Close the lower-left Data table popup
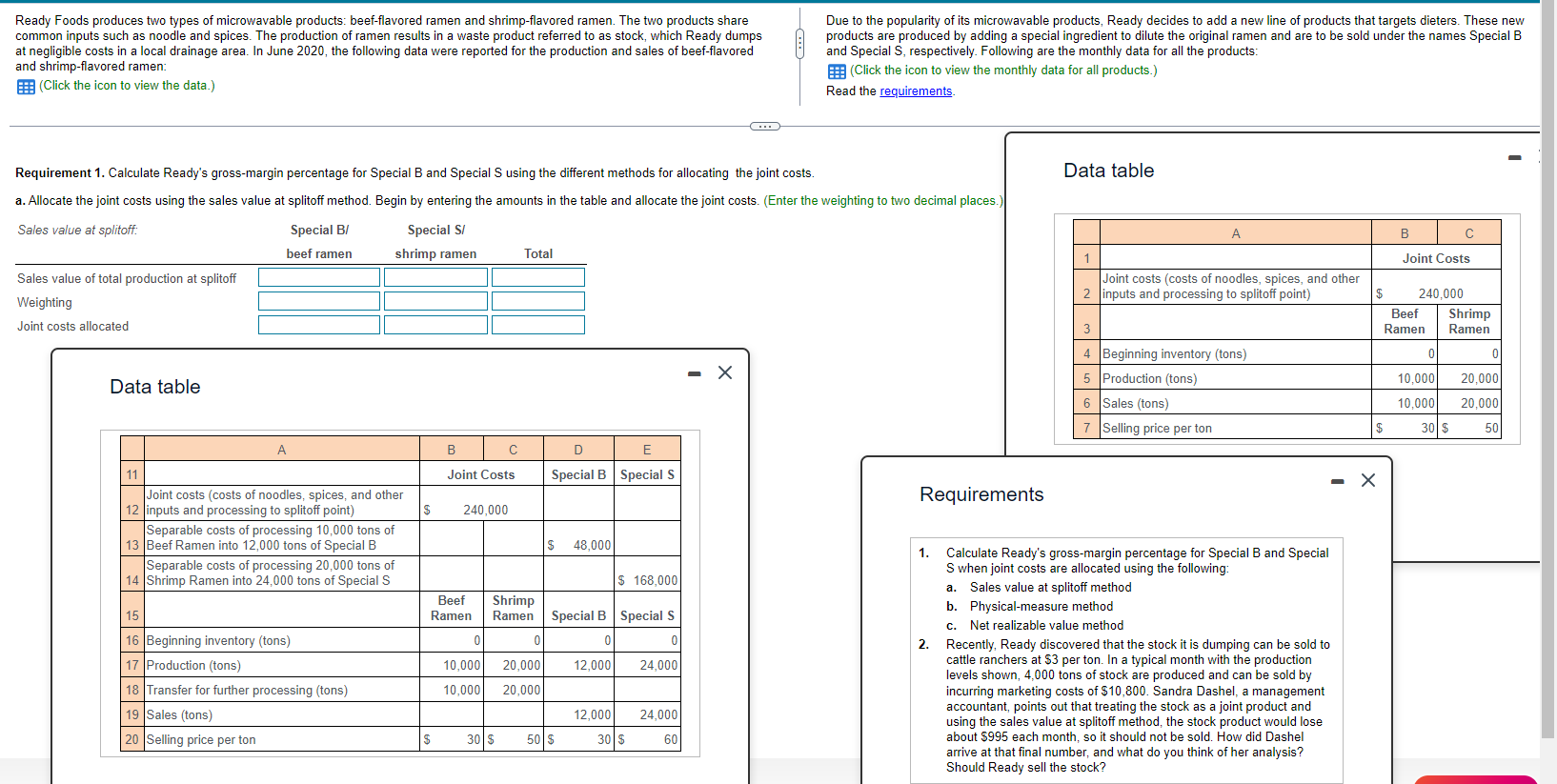 pyautogui.click(x=725, y=372)
